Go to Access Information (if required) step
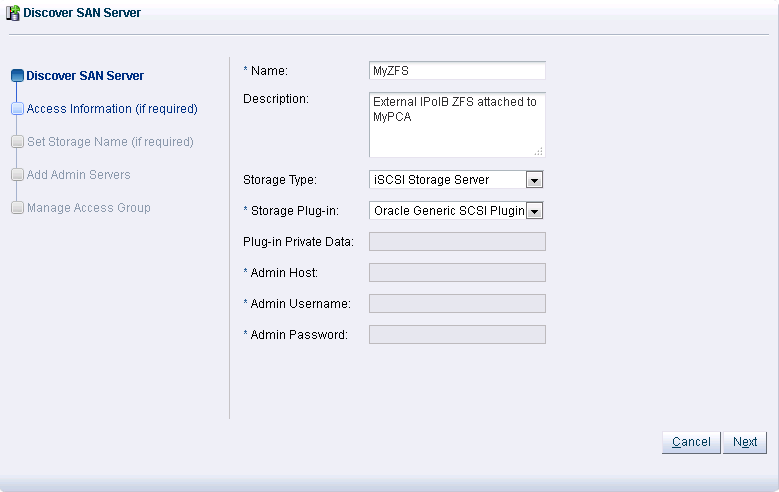This screenshot has height=492, width=779. tap(112, 109)
